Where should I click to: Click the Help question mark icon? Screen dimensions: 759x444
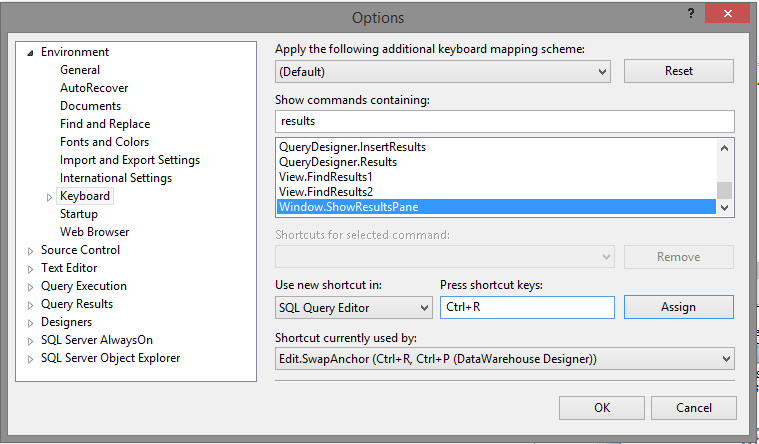coord(690,15)
